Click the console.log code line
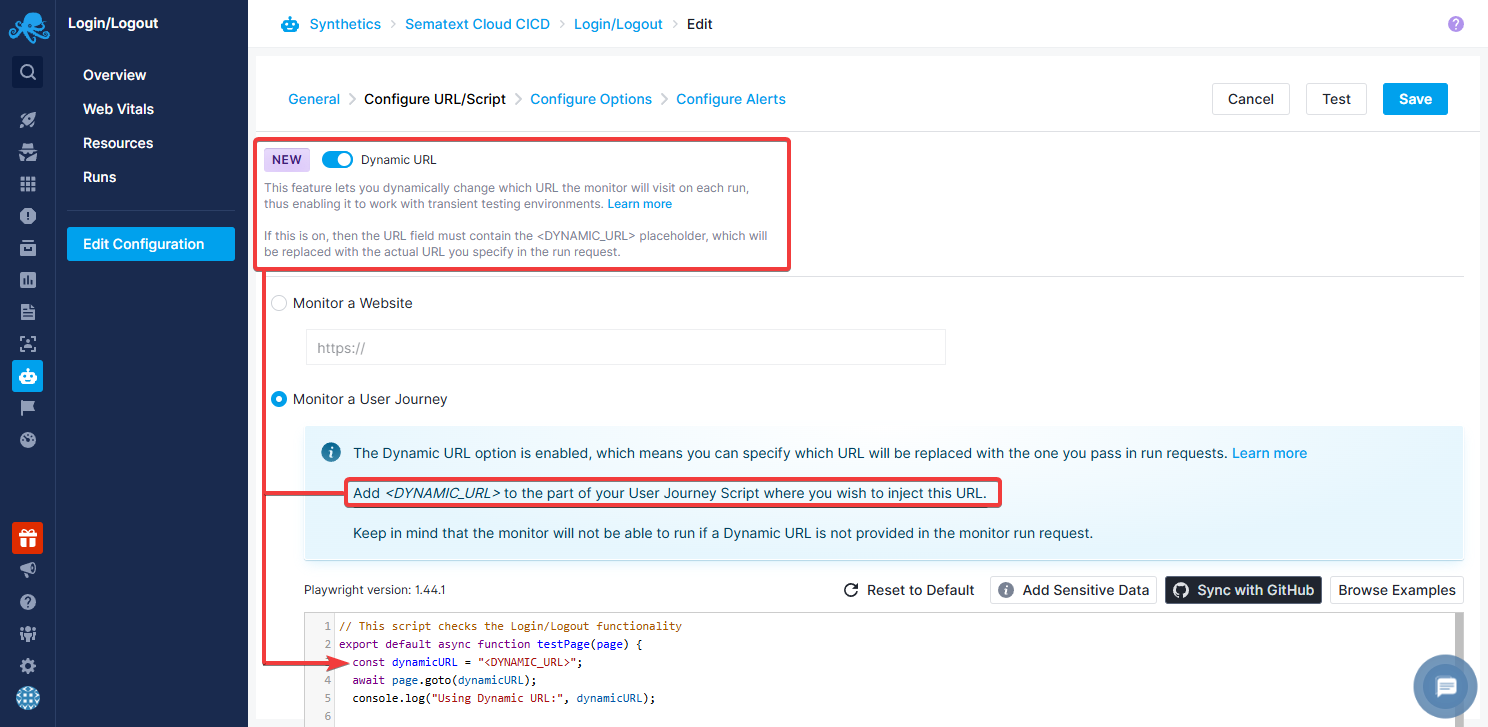This screenshot has width=1488, height=727. [503, 698]
